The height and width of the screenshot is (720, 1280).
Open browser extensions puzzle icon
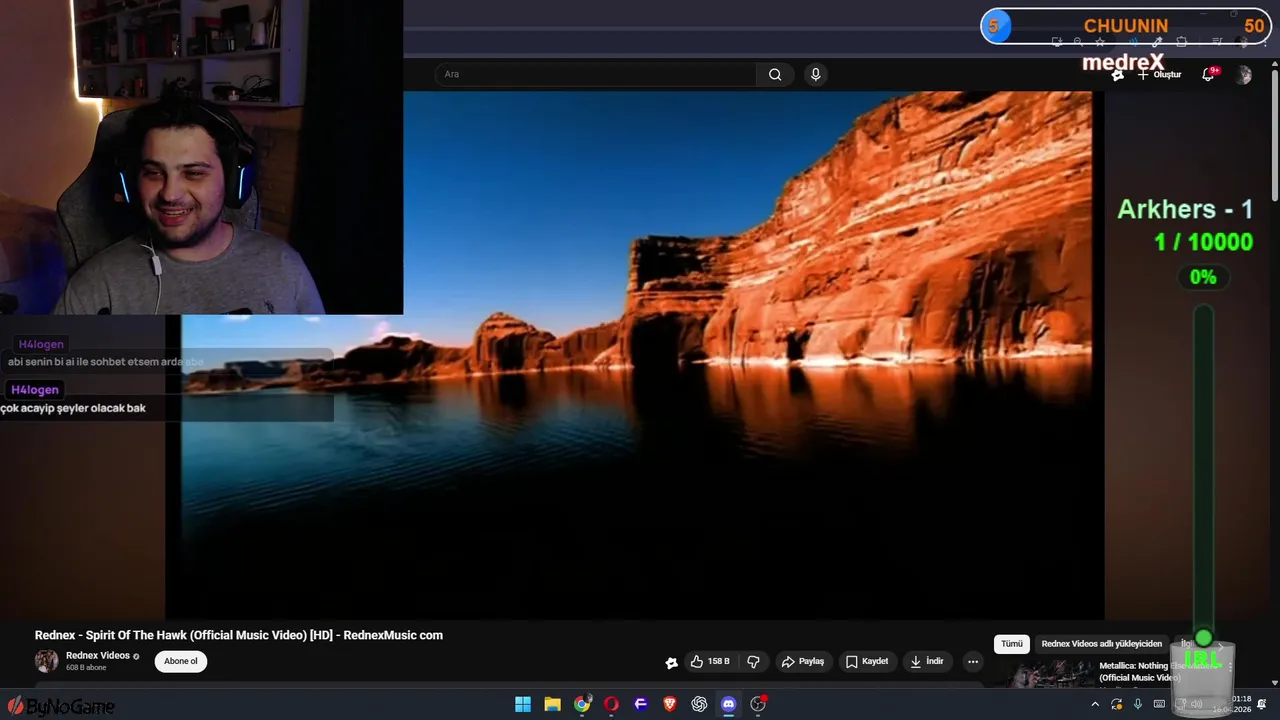coord(1181,42)
